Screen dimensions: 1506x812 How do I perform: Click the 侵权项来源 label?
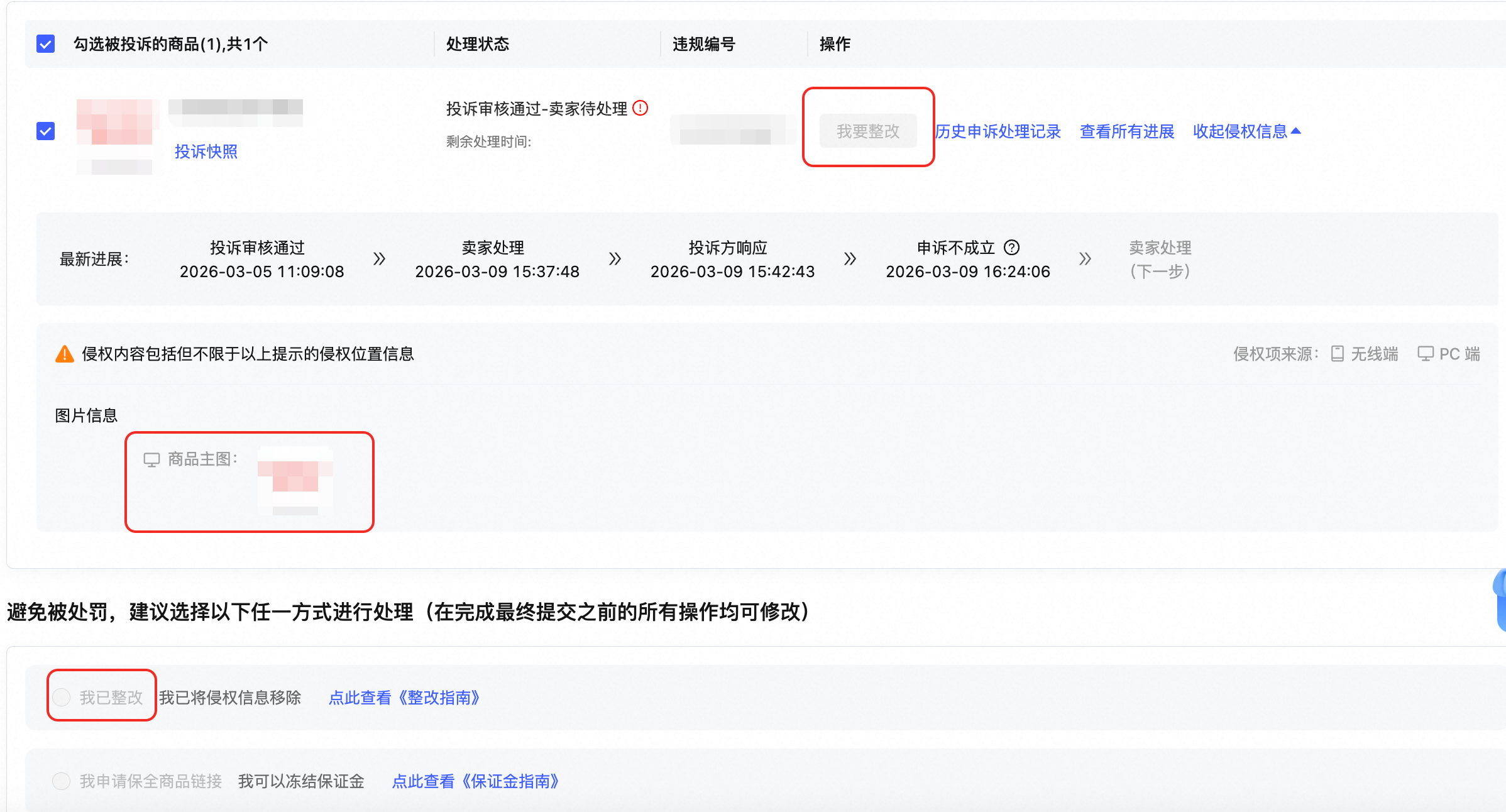pyautogui.click(x=1276, y=354)
